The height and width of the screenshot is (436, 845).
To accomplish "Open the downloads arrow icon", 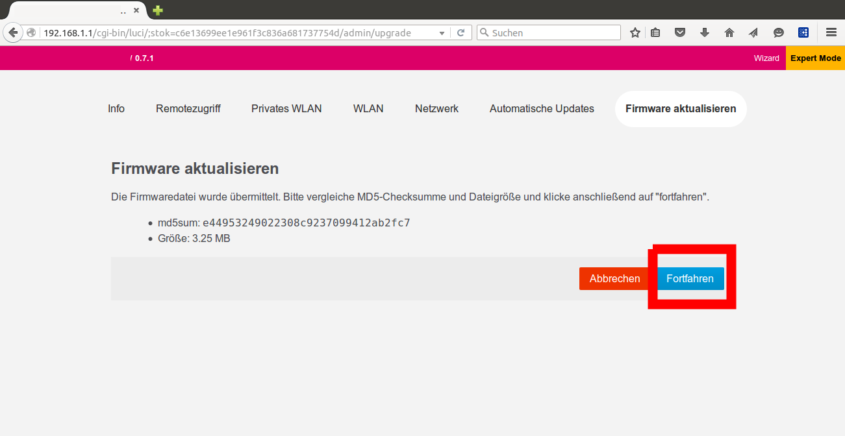I will (x=704, y=32).
